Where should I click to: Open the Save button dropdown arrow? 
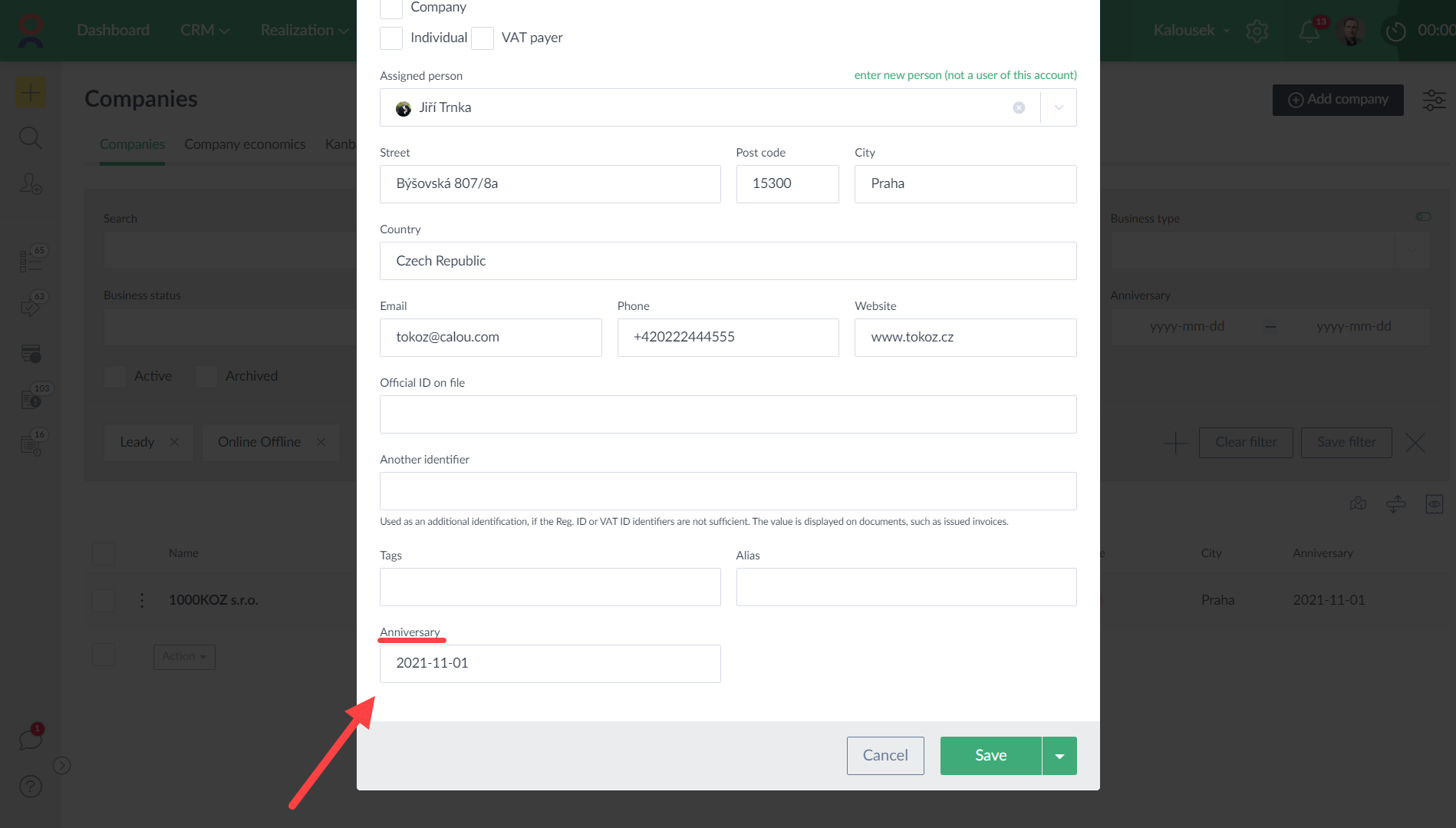pos(1059,756)
